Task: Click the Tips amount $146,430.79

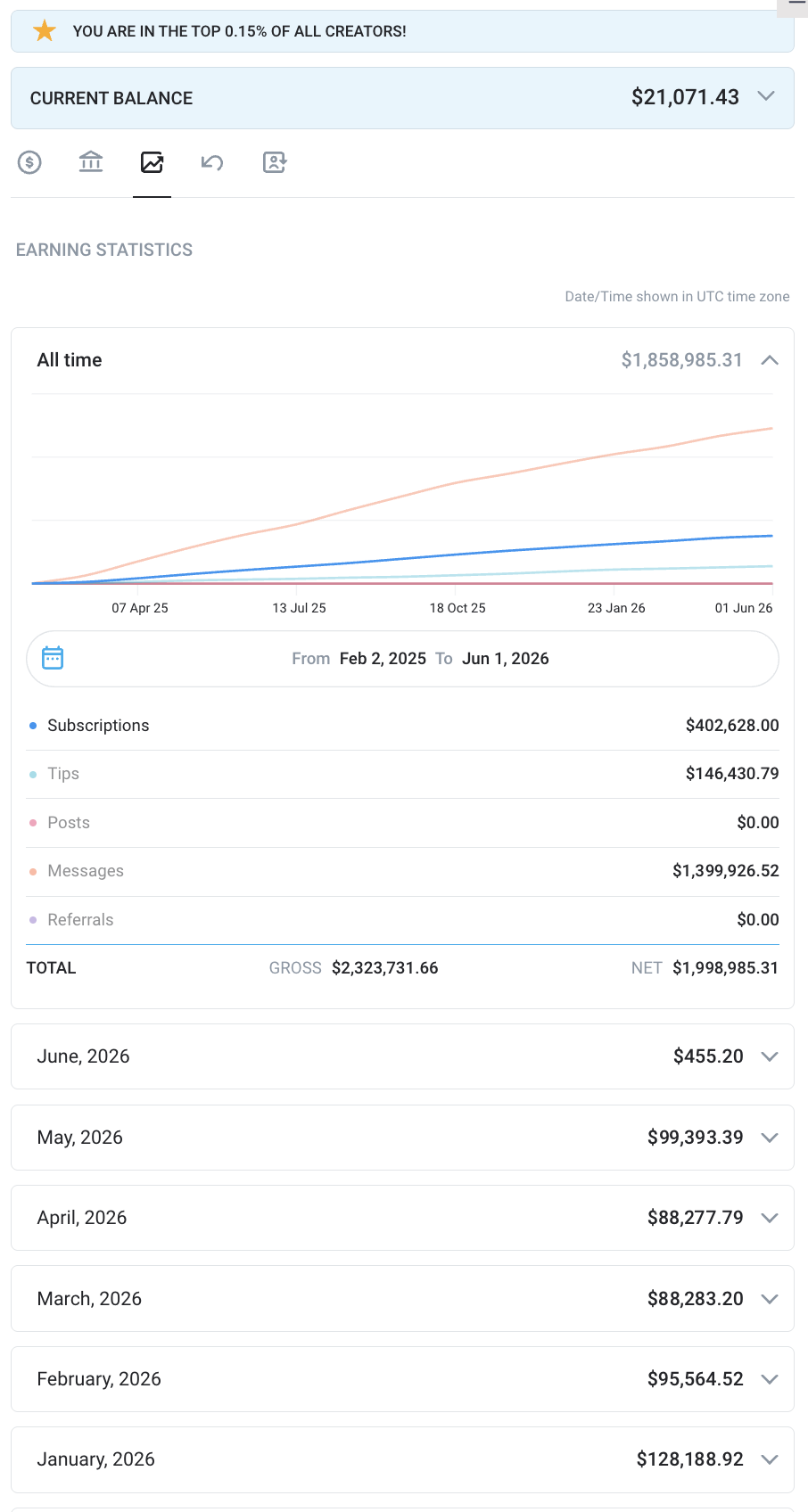Action: click(732, 774)
